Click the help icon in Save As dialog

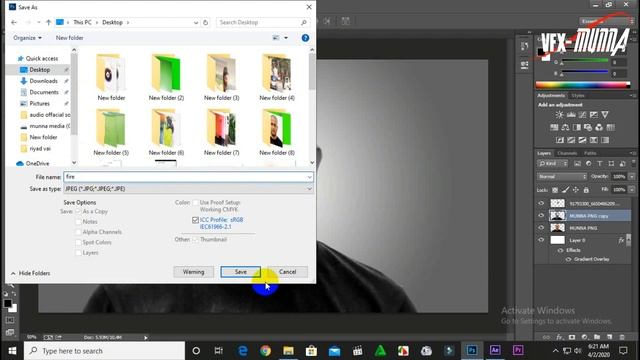[305, 38]
